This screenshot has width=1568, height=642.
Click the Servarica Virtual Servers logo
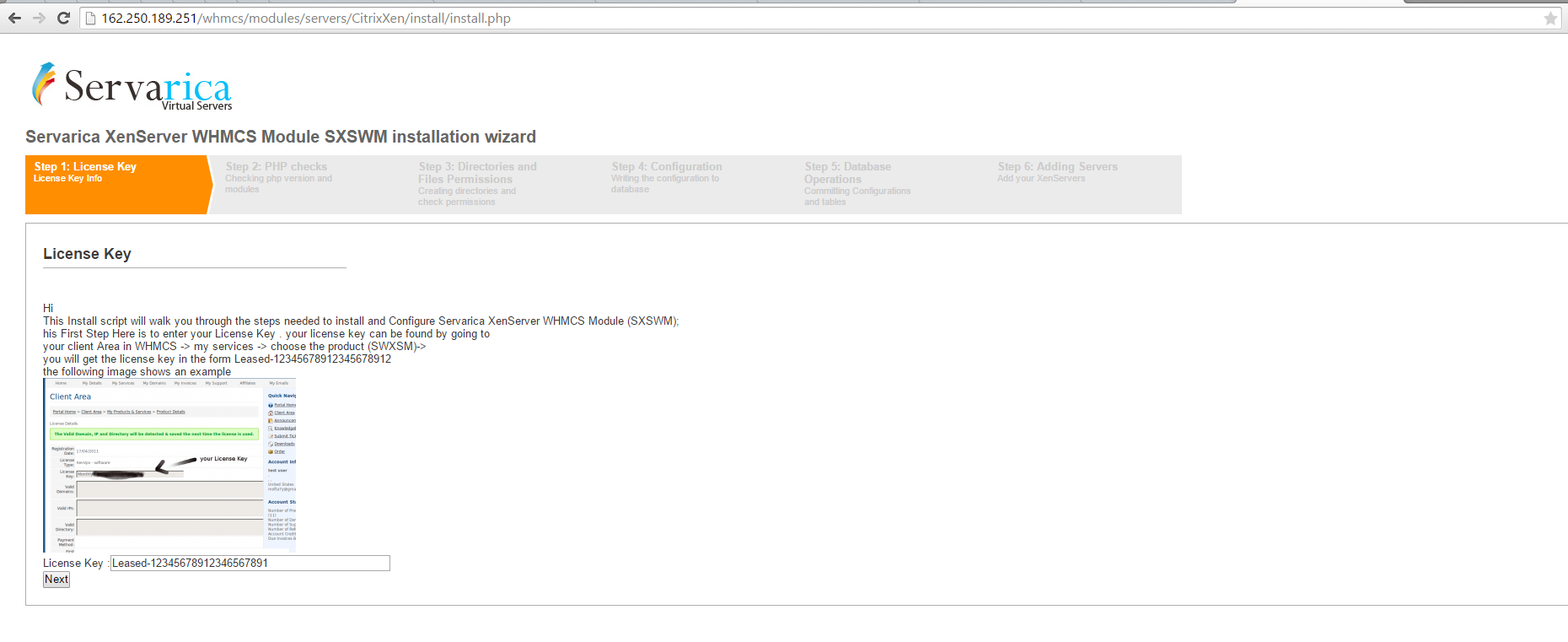click(132, 86)
